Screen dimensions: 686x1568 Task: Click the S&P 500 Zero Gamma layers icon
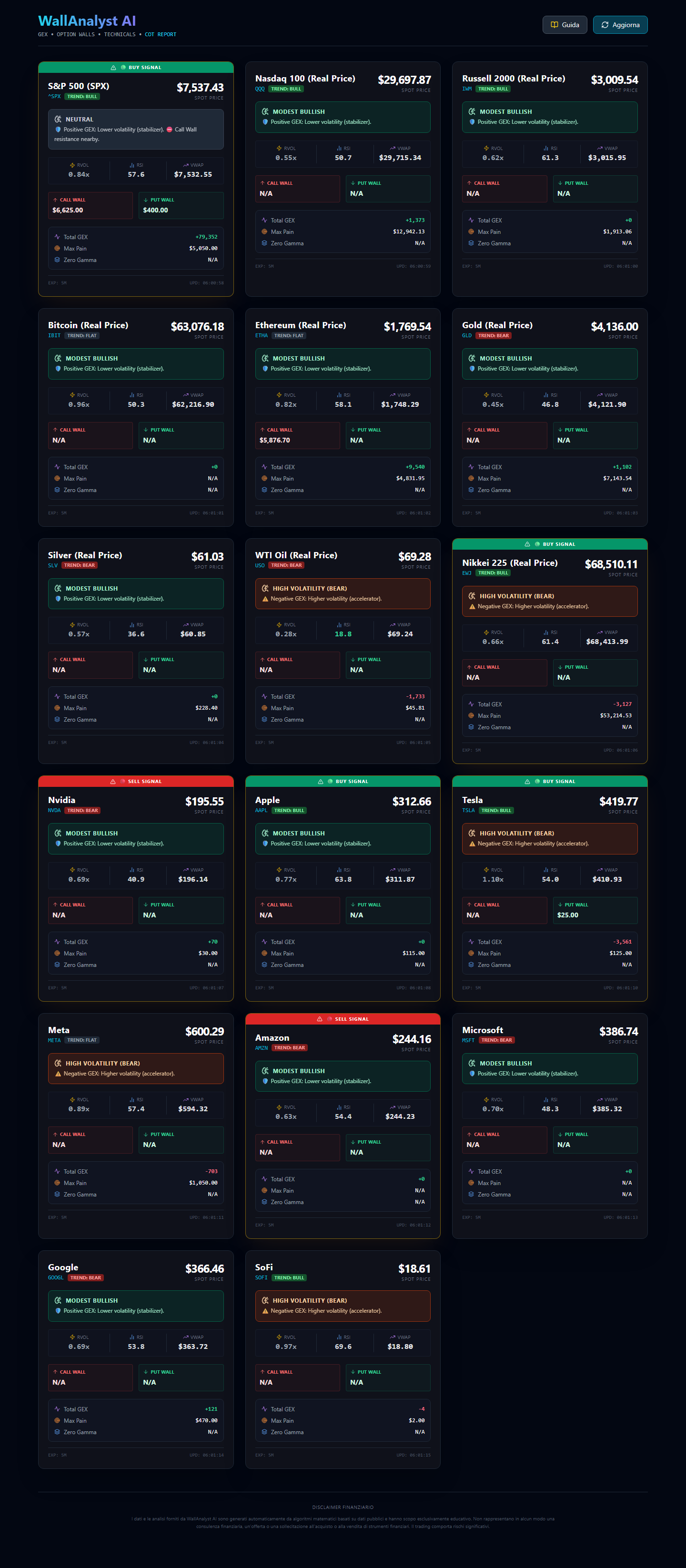[57, 260]
